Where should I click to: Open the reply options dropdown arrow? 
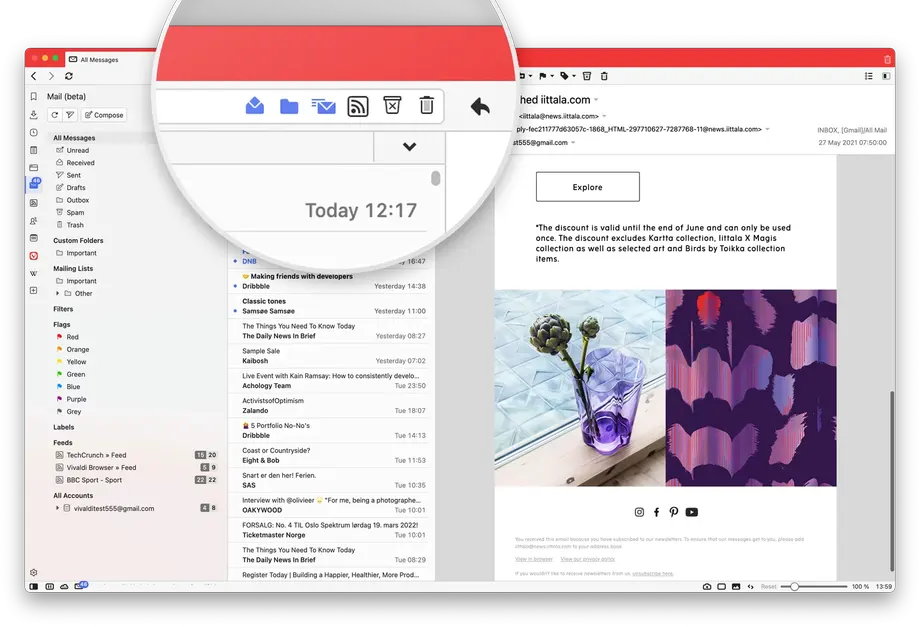(530, 76)
